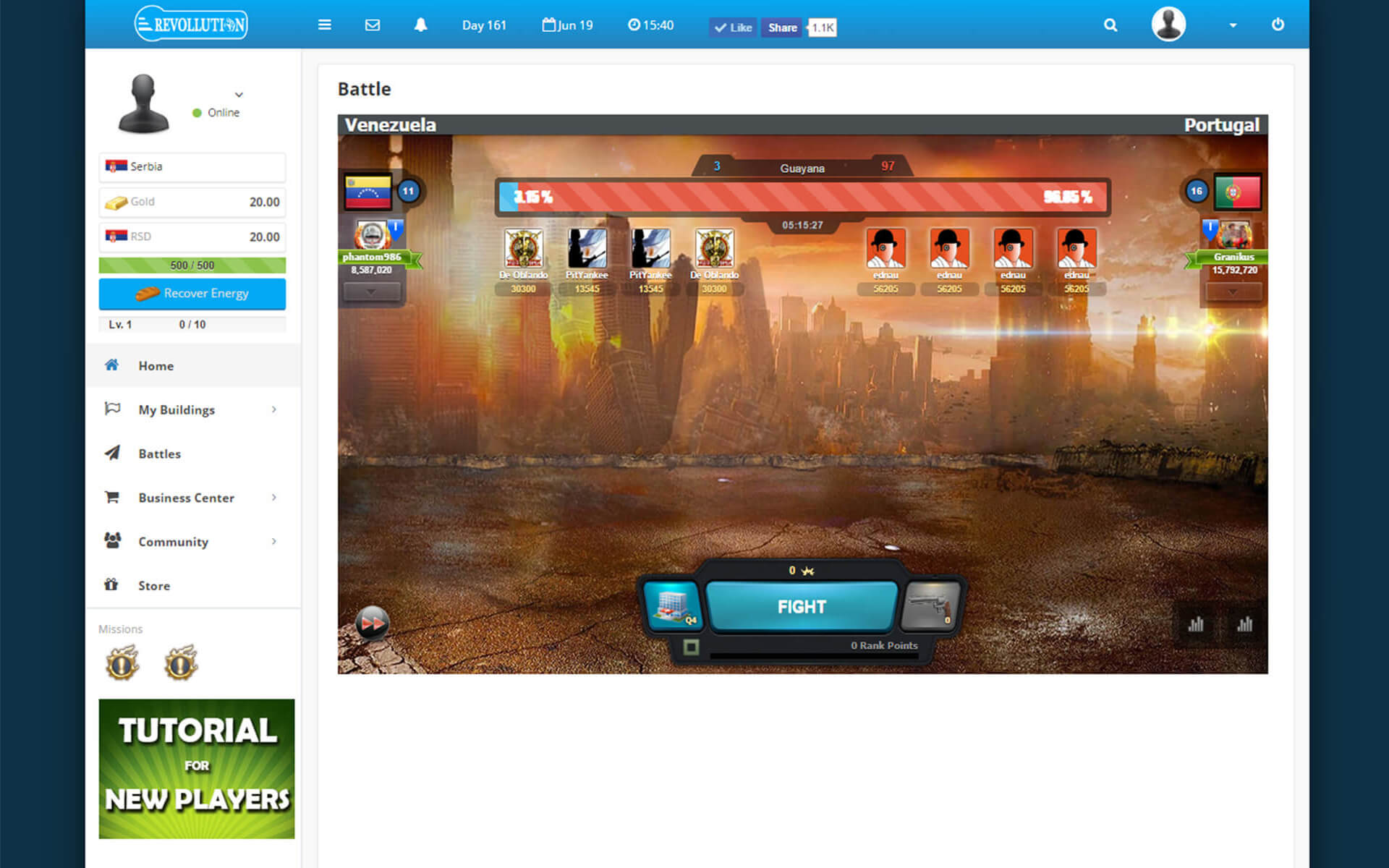Open the first mission badge
Image resolution: width=1389 pixels, height=868 pixels.
click(122, 663)
